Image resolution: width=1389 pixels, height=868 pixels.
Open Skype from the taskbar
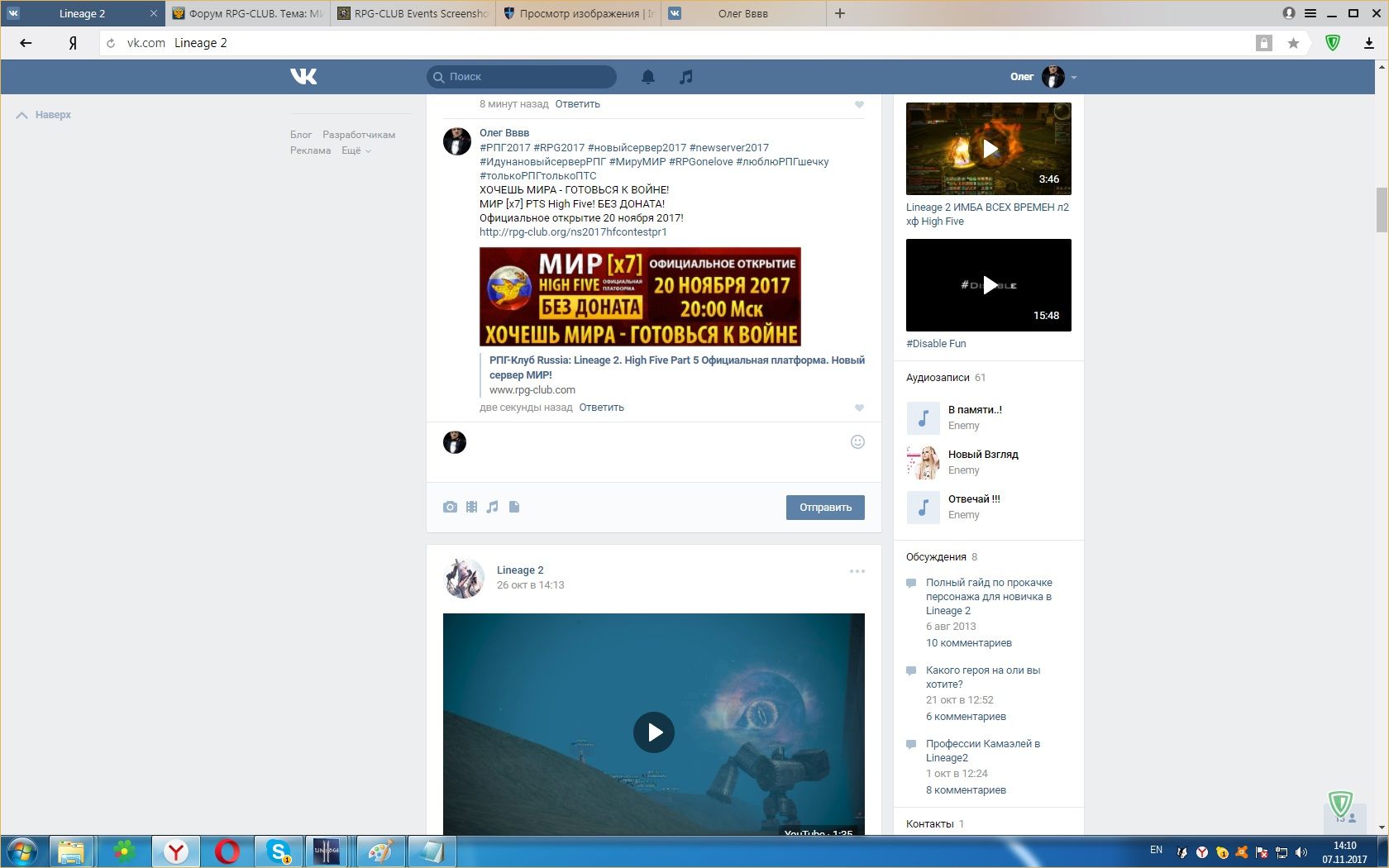click(x=279, y=851)
